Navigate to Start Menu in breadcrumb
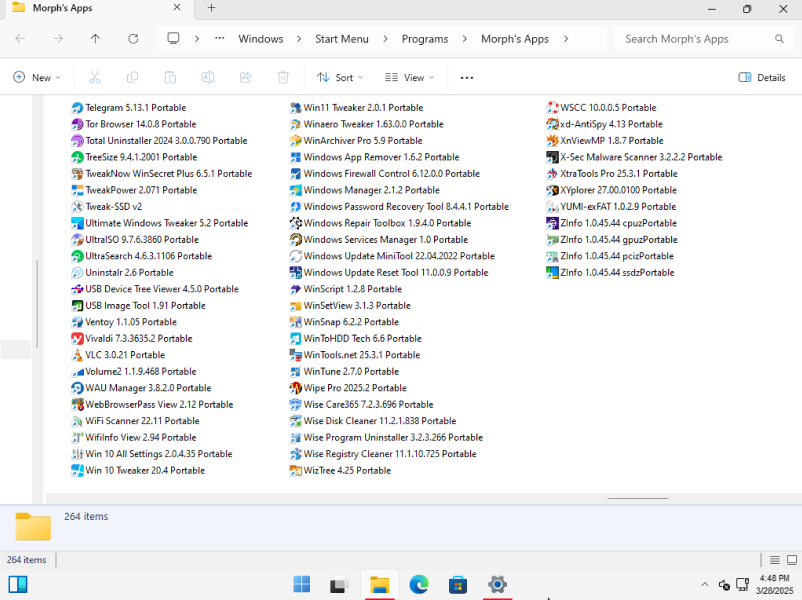802x600 pixels. [342, 39]
